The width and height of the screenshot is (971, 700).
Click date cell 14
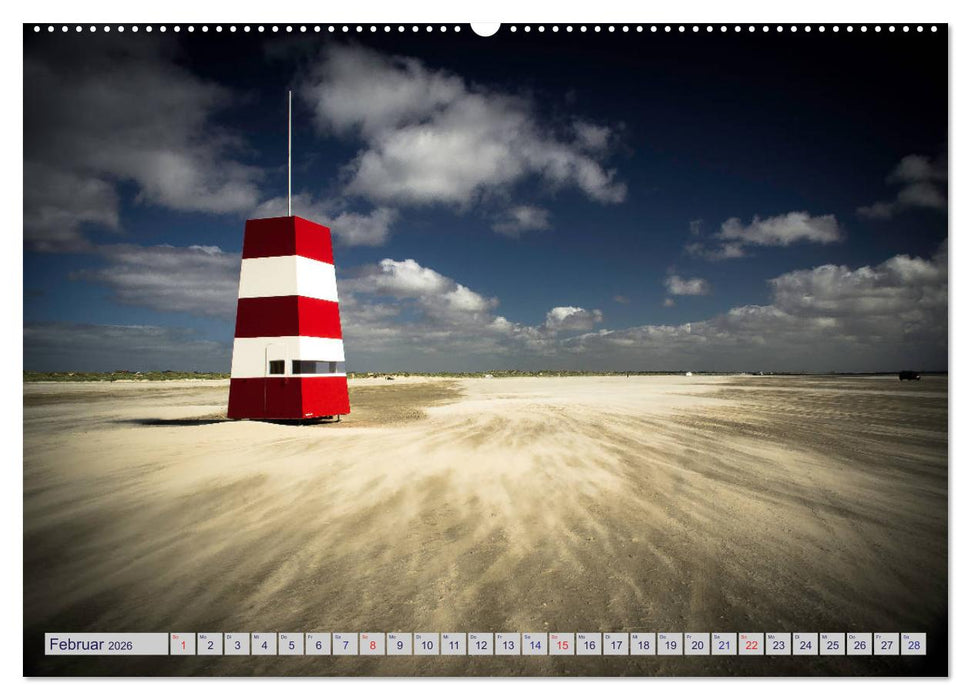[534, 644]
